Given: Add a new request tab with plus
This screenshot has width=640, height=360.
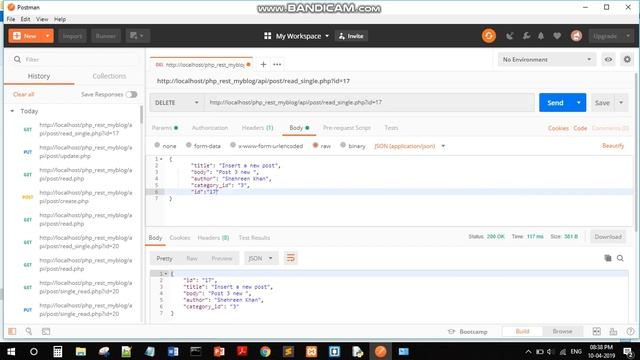Looking at the screenshot, I should click(x=263, y=64).
